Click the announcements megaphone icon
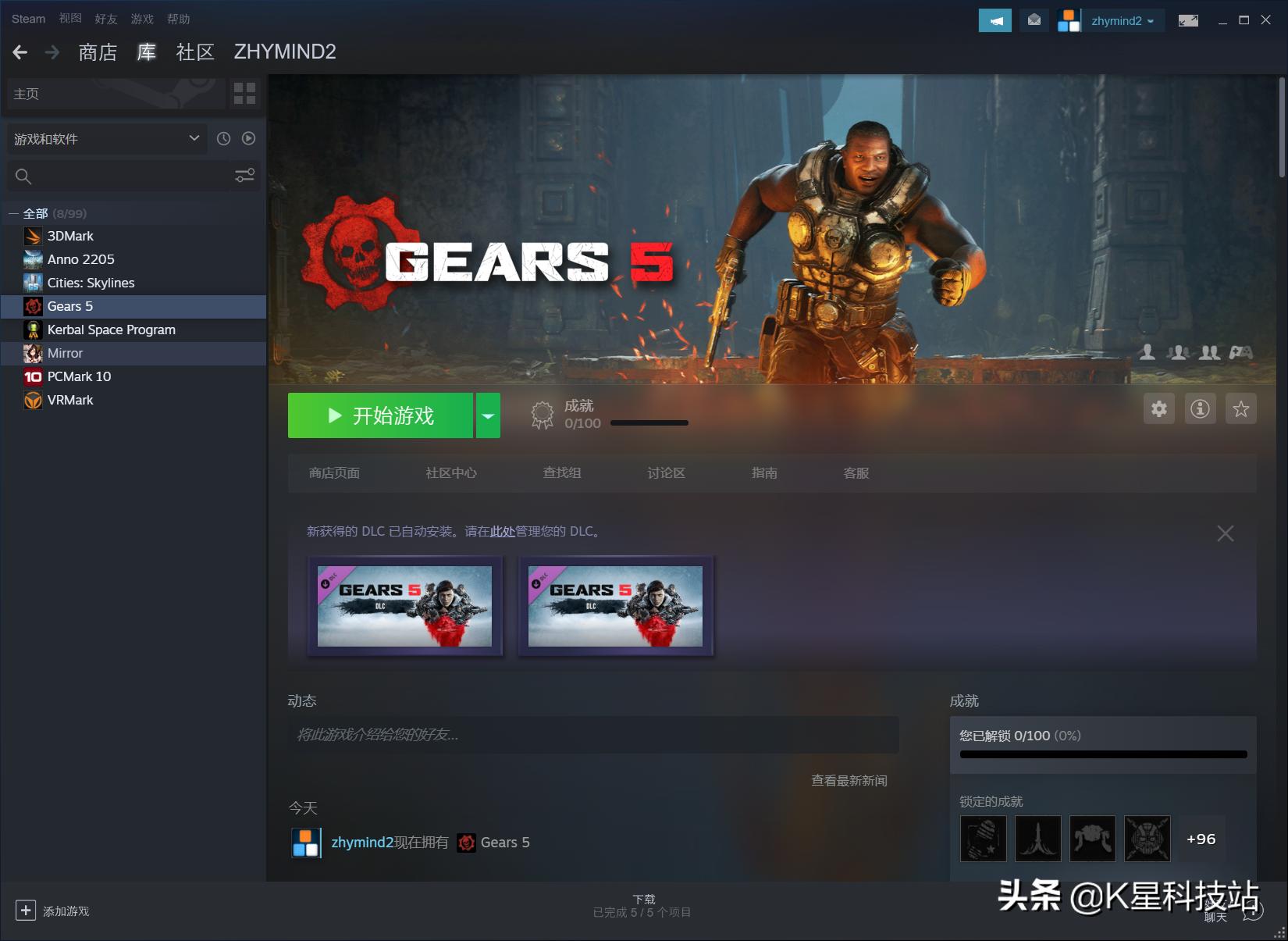This screenshot has height=941, width=1288. tap(994, 21)
